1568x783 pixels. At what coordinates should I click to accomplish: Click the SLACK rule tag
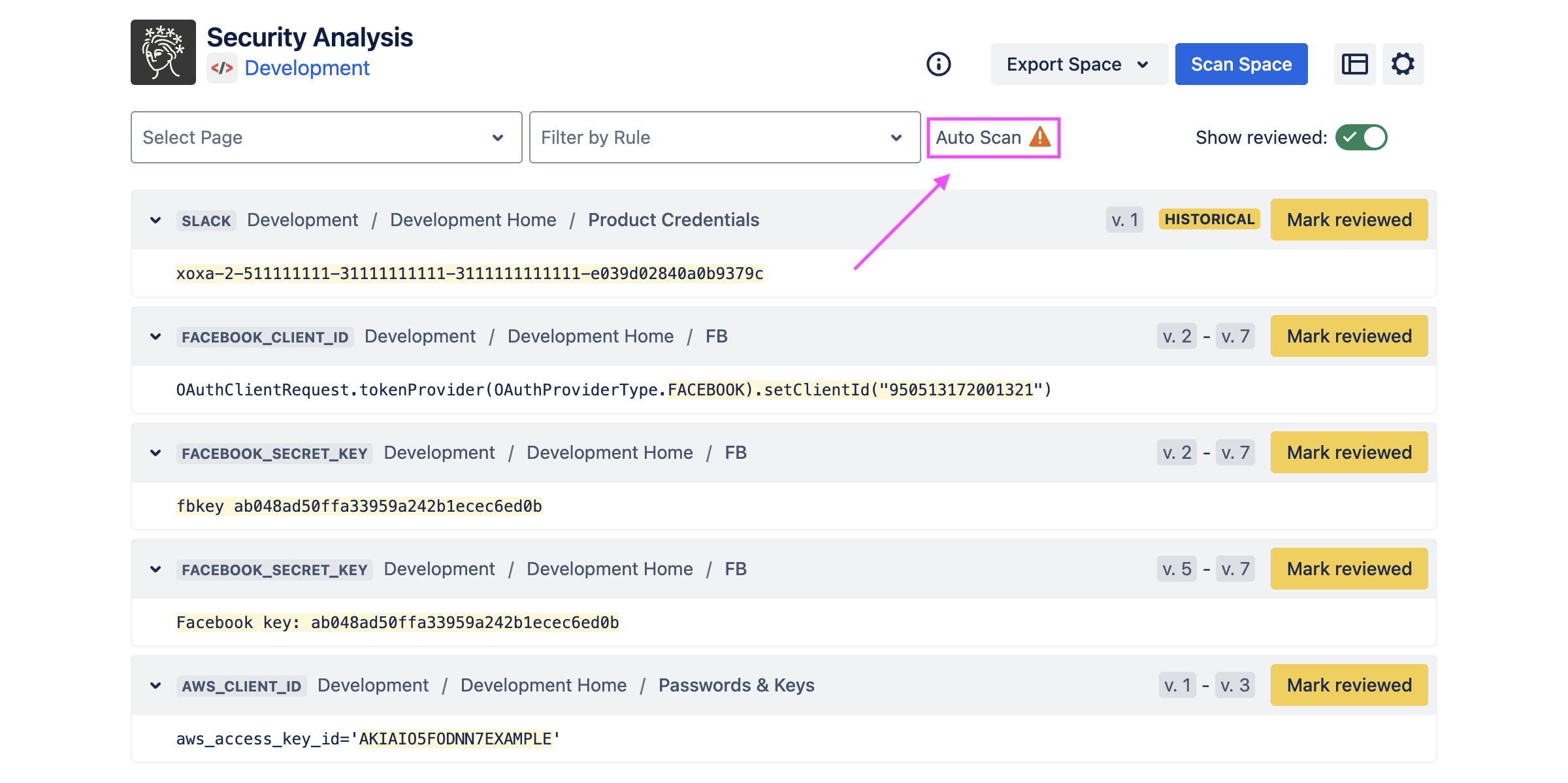206,220
